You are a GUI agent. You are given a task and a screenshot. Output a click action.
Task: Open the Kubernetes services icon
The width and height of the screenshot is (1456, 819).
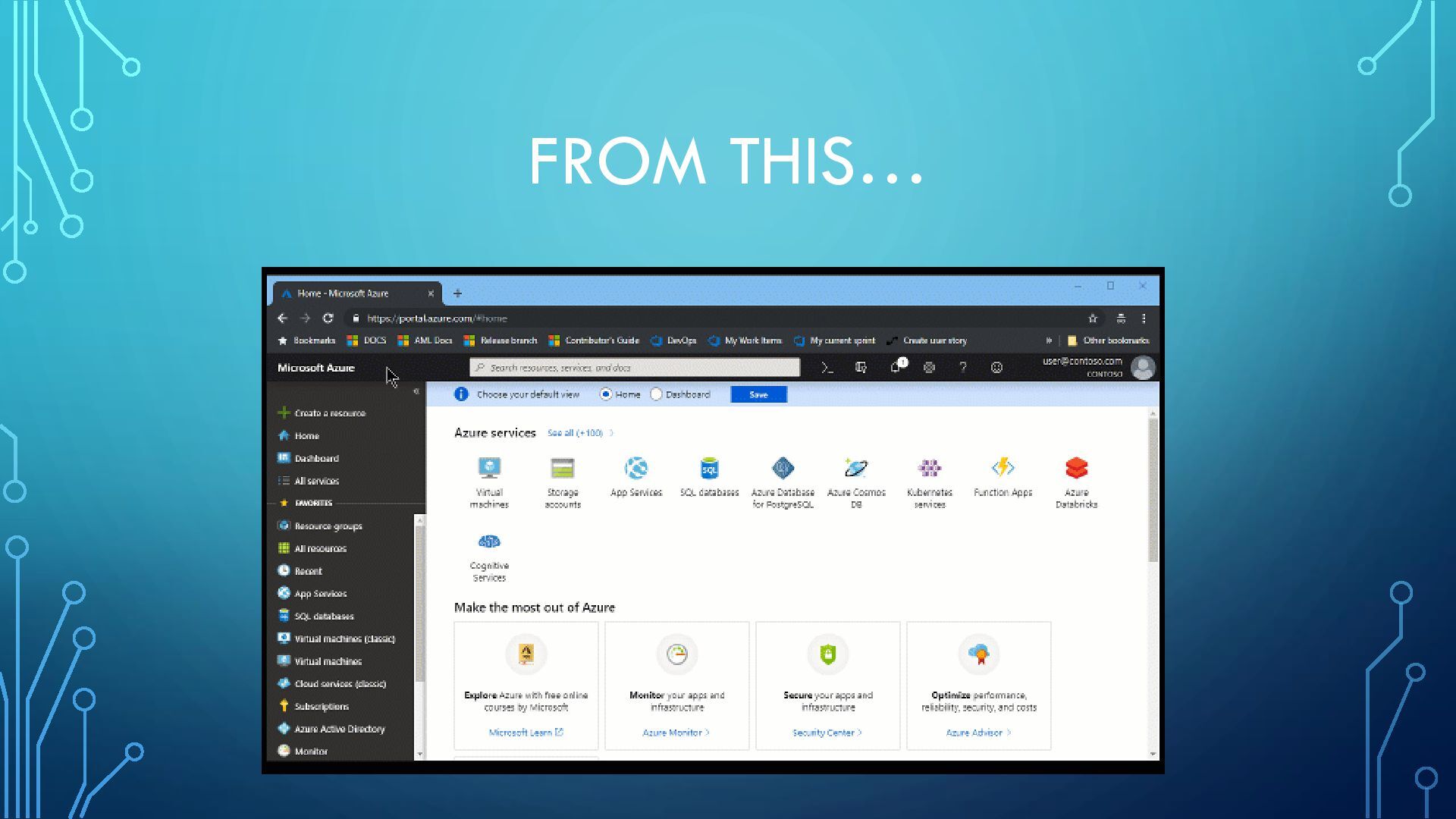pyautogui.click(x=929, y=468)
